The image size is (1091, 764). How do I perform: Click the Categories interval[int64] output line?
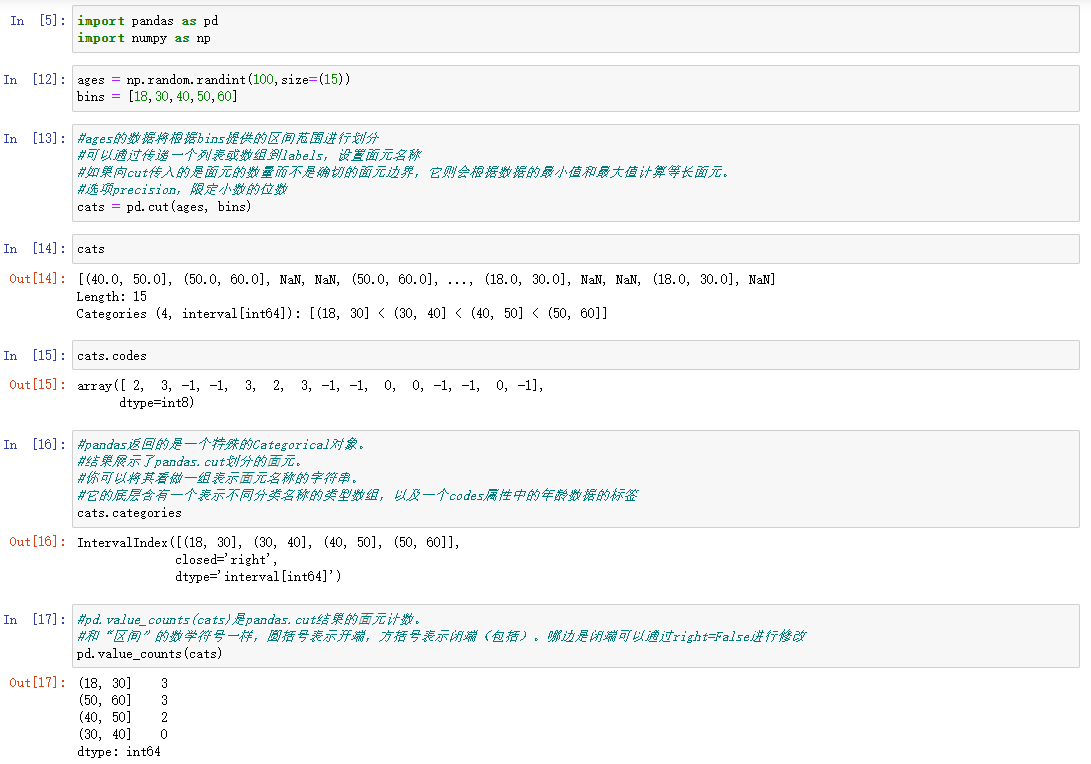pos(341,313)
